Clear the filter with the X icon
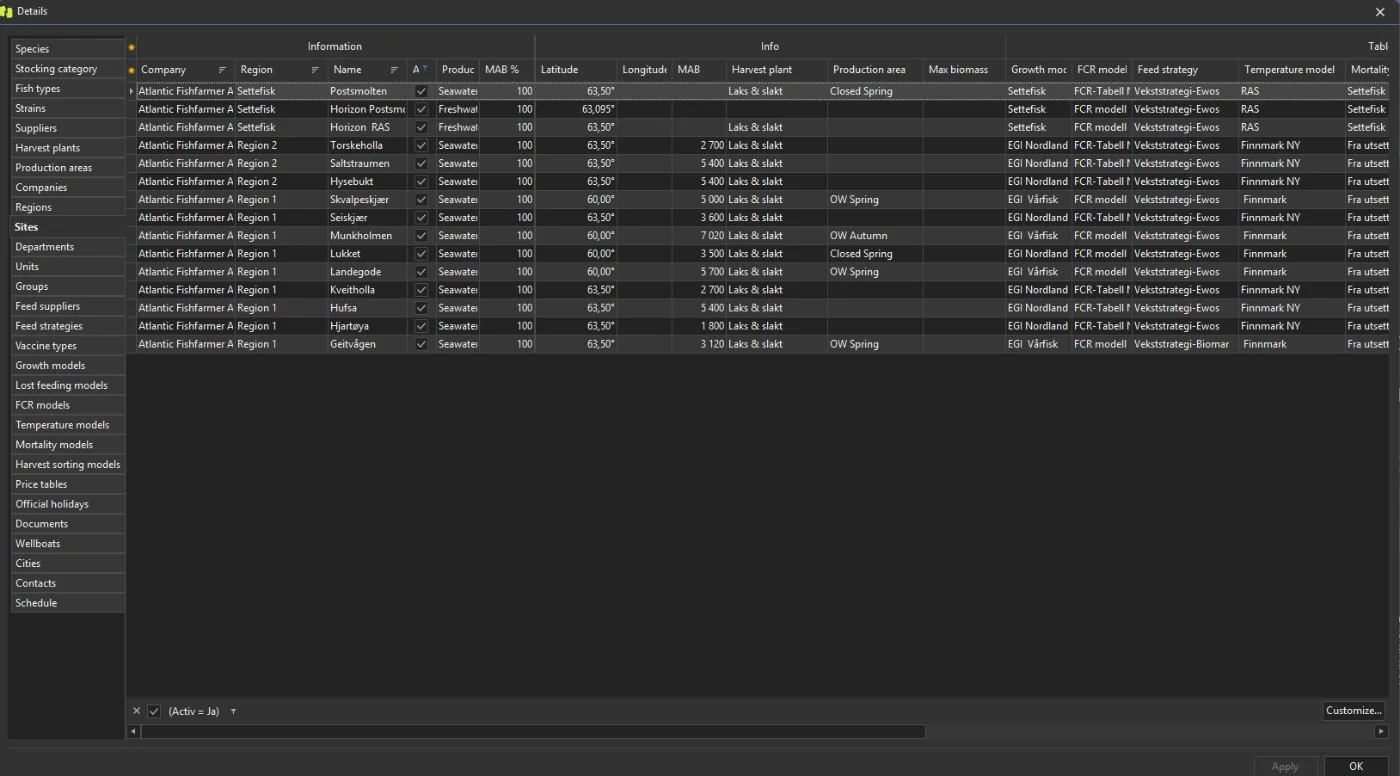This screenshot has height=776, width=1400. [137, 711]
